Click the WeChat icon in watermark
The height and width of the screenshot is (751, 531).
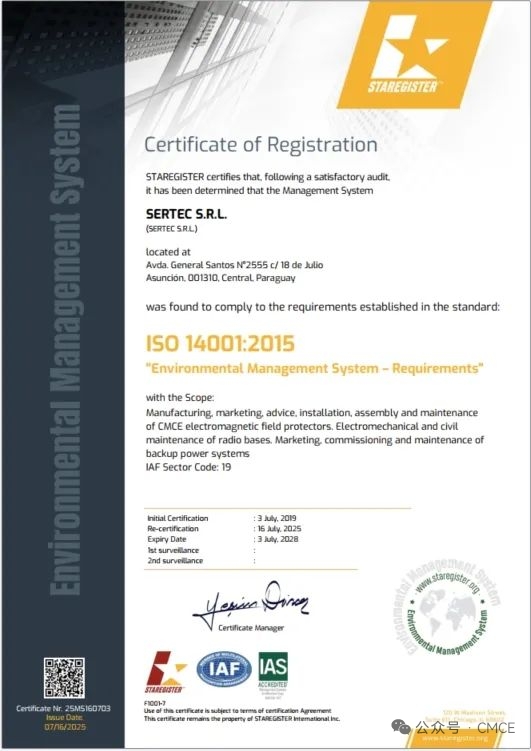[x=401, y=727]
